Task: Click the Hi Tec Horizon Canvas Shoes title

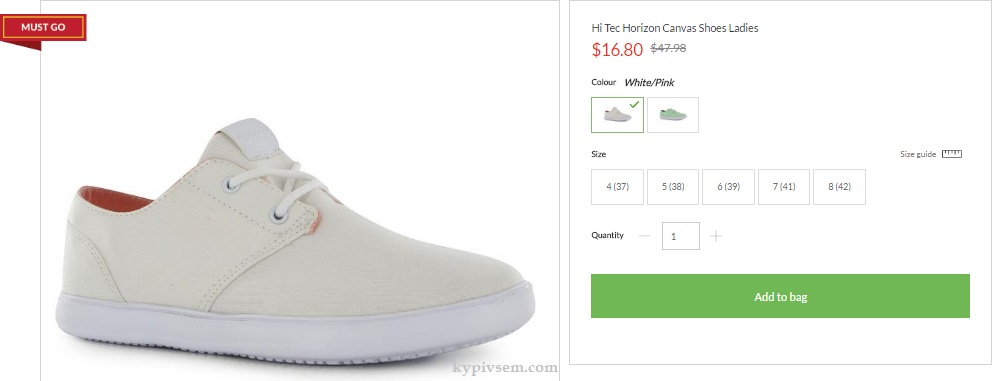Action: click(x=674, y=28)
